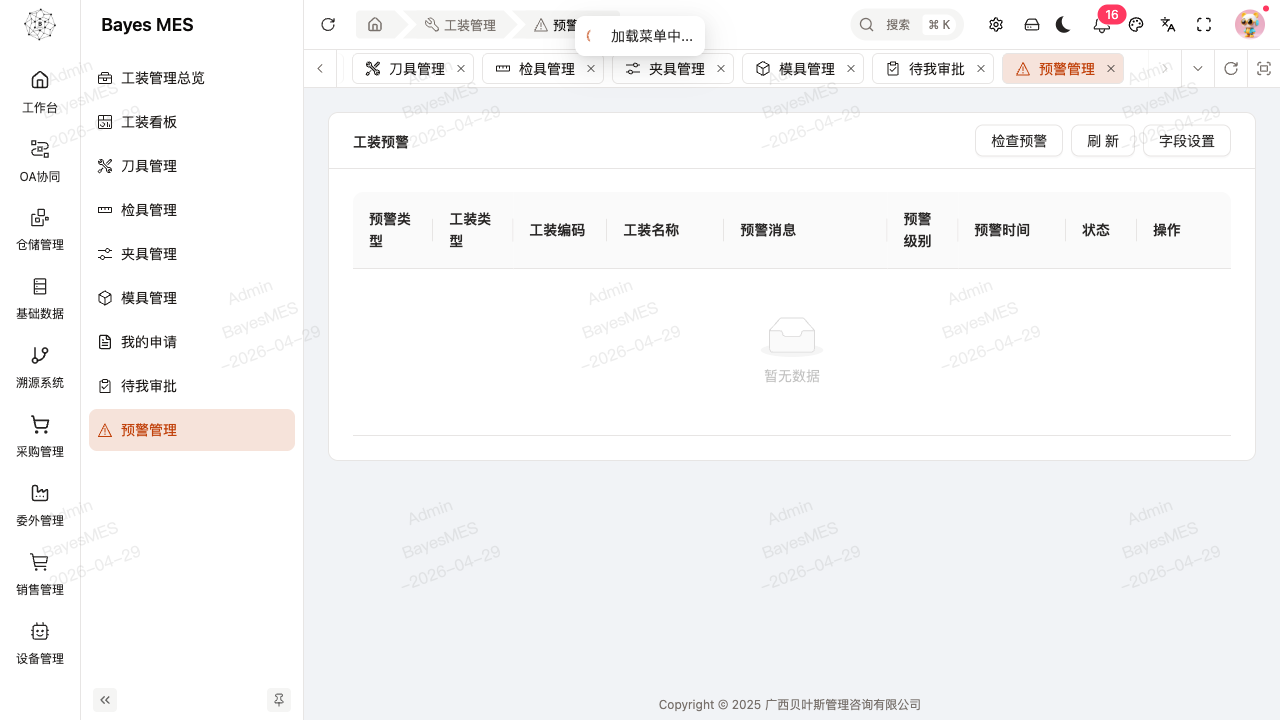Select 预警管理 in sidebar menu
Image resolution: width=1280 pixels, height=720 pixels.
tap(192, 430)
